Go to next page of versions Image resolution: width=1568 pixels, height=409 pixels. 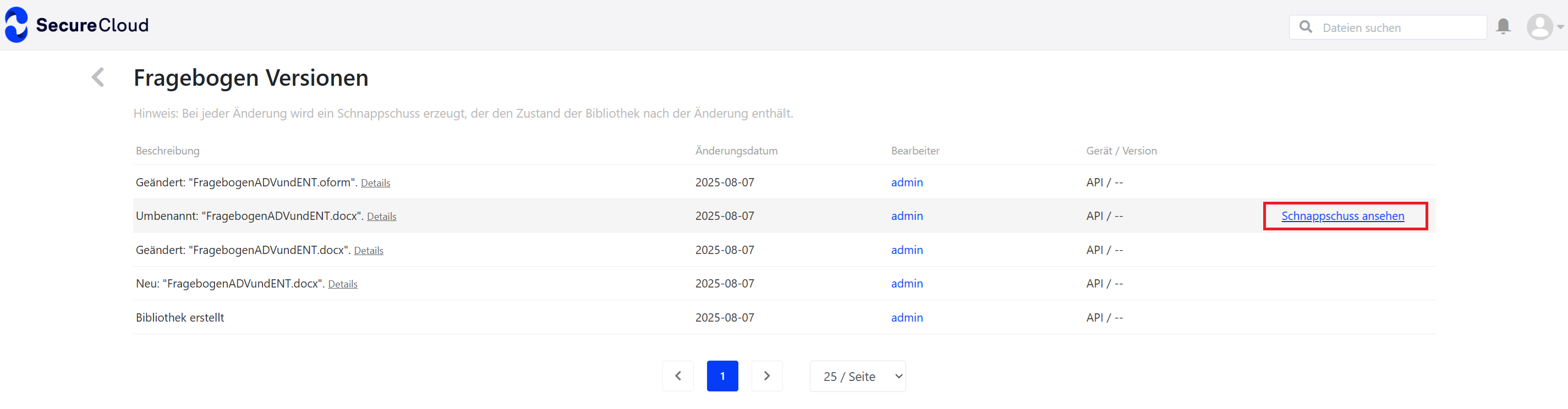pyautogui.click(x=766, y=376)
